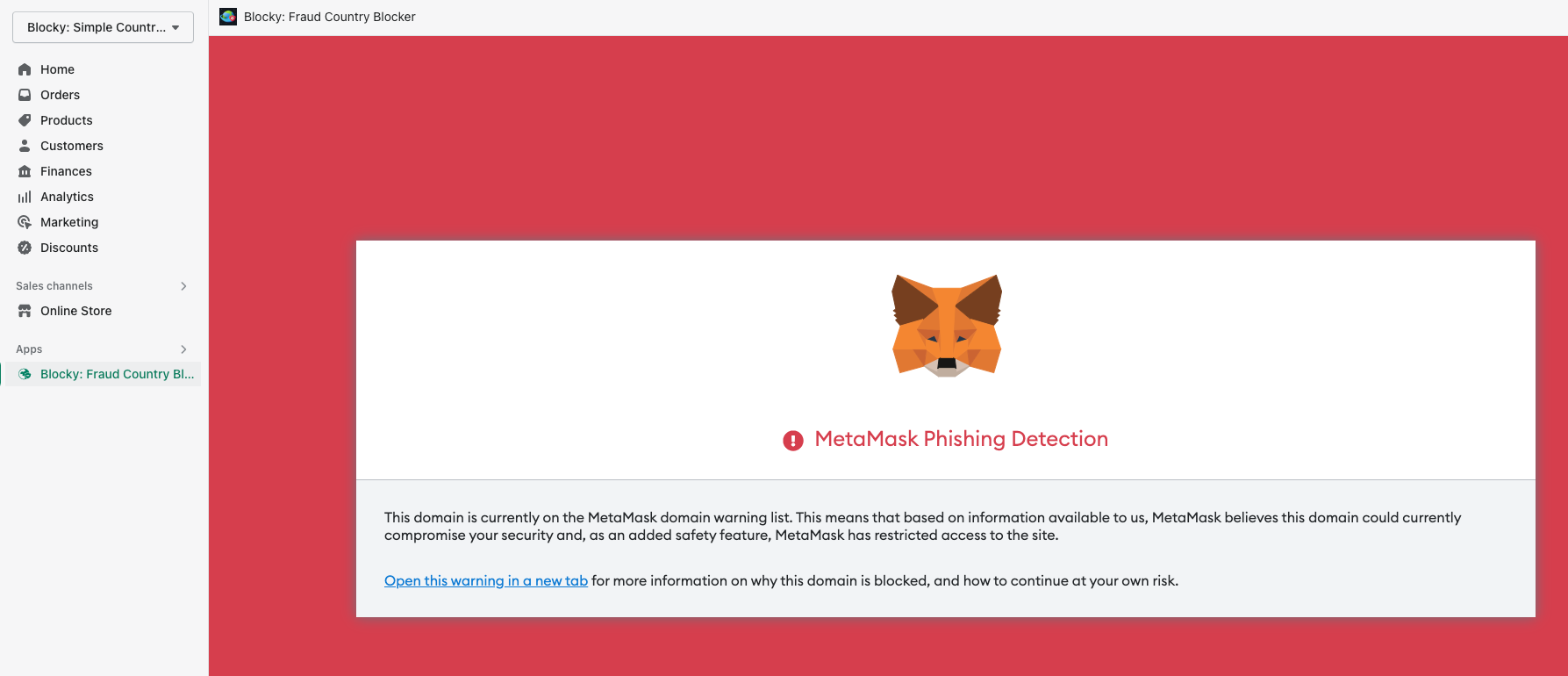Open the store switcher dropdown

pyautogui.click(x=102, y=26)
